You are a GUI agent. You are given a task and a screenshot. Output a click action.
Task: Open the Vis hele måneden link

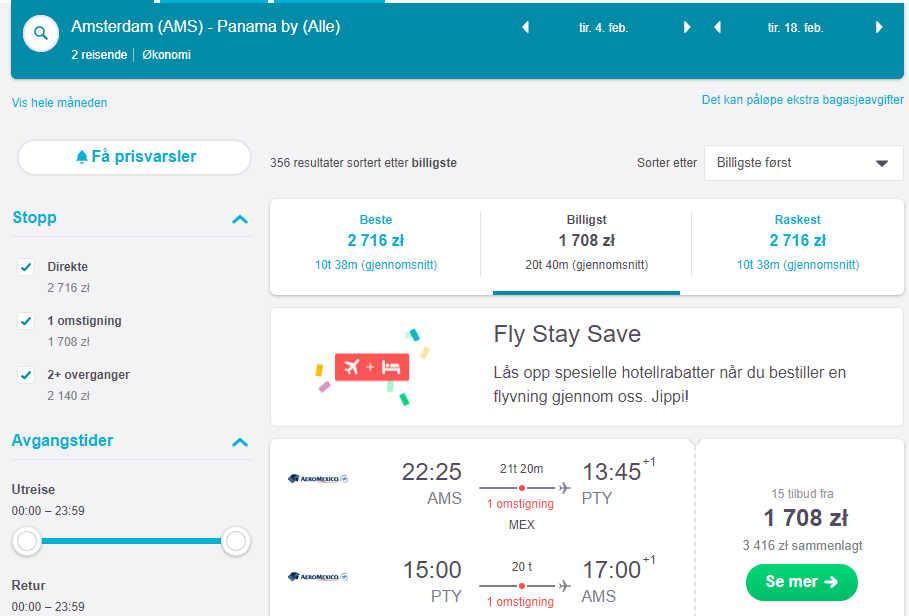pos(59,103)
